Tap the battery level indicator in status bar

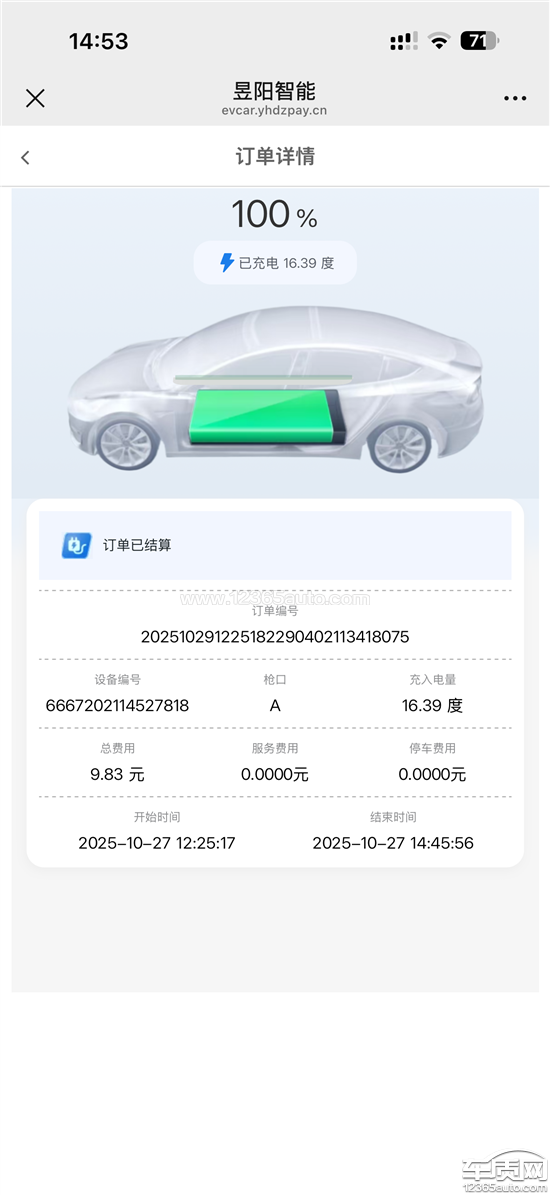pyautogui.click(x=479, y=41)
